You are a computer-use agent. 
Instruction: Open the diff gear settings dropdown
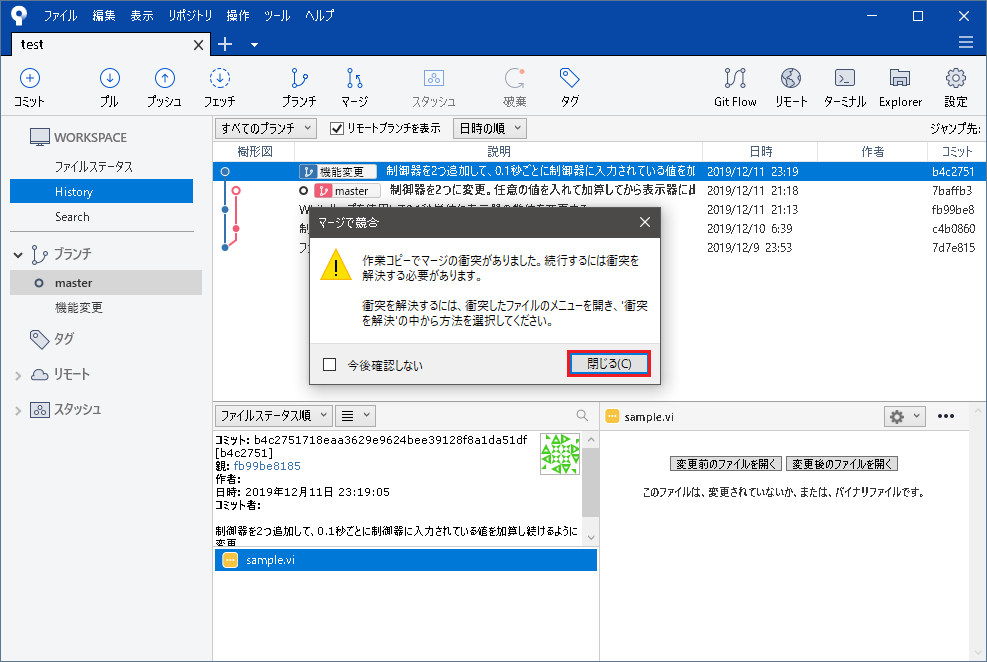tap(905, 416)
